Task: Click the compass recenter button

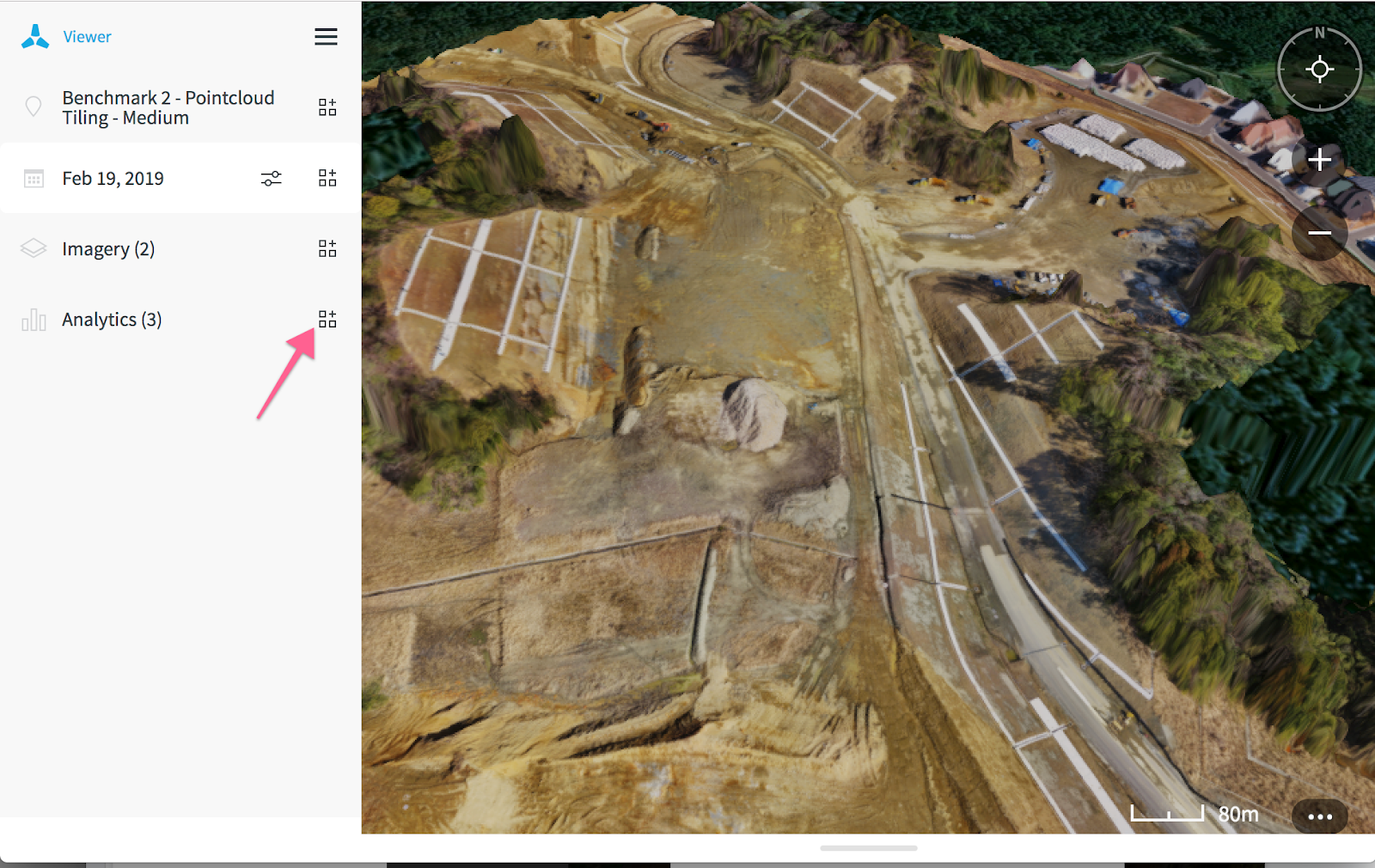Action: pos(1319,69)
